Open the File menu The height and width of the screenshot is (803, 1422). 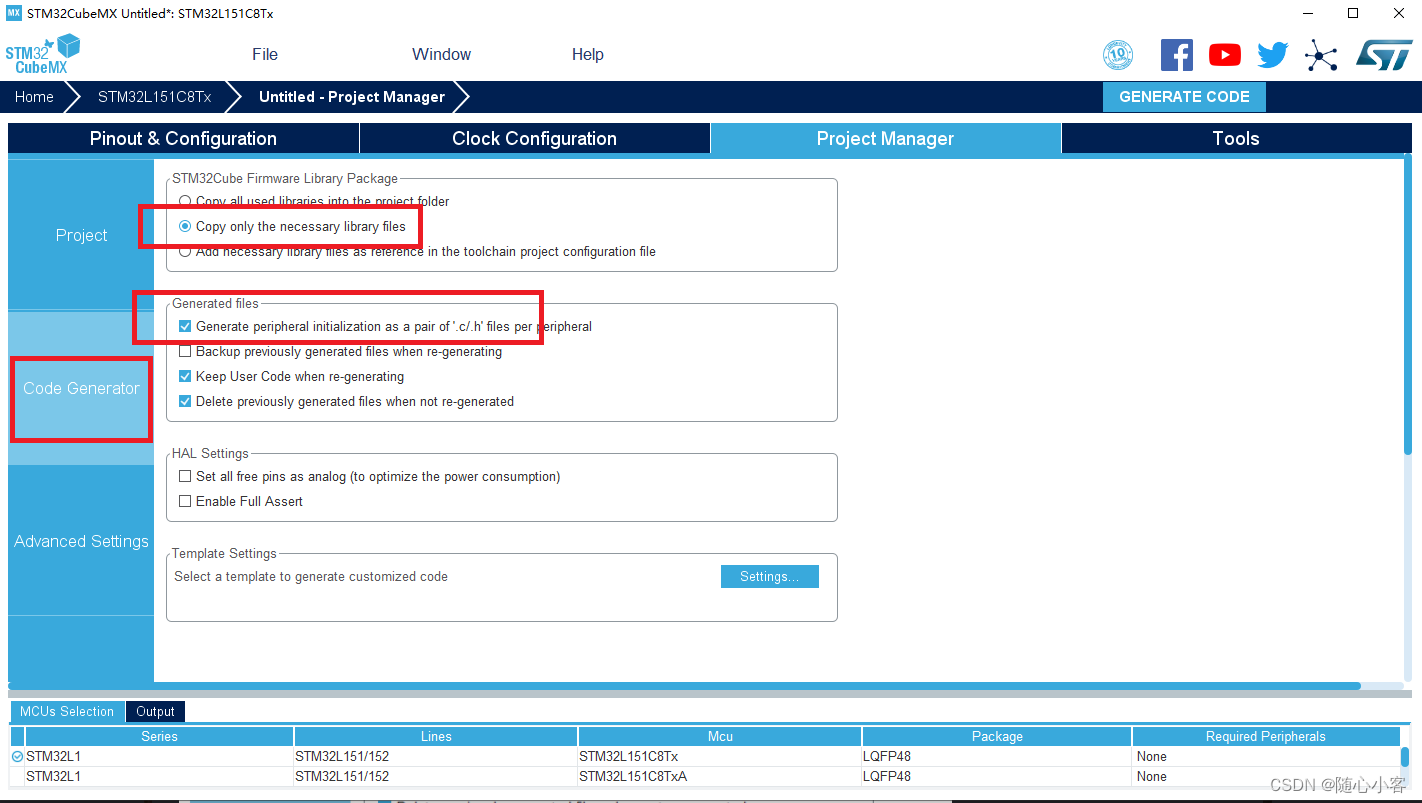[x=265, y=55]
